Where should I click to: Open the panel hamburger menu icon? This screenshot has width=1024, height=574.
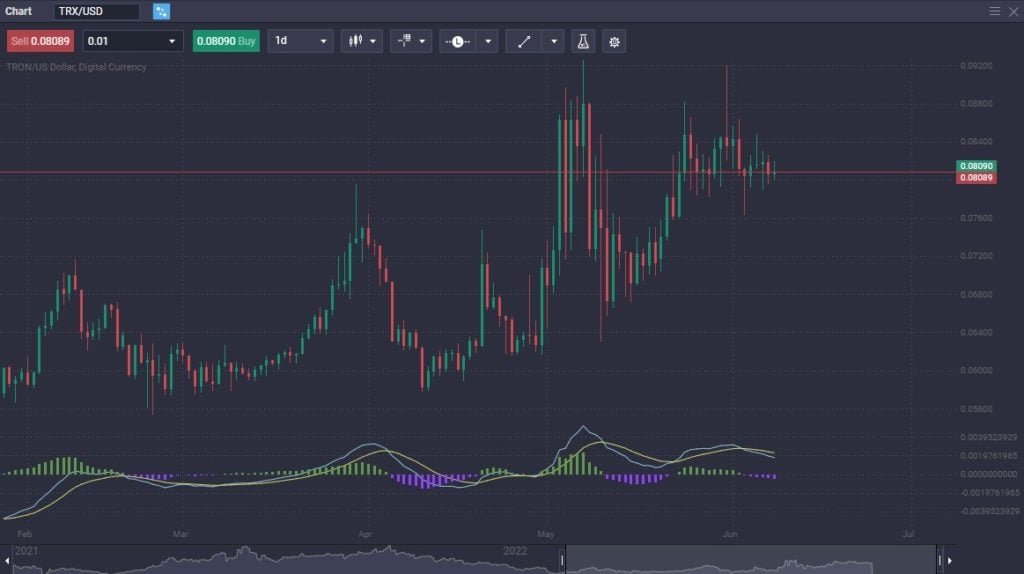[x=994, y=11]
